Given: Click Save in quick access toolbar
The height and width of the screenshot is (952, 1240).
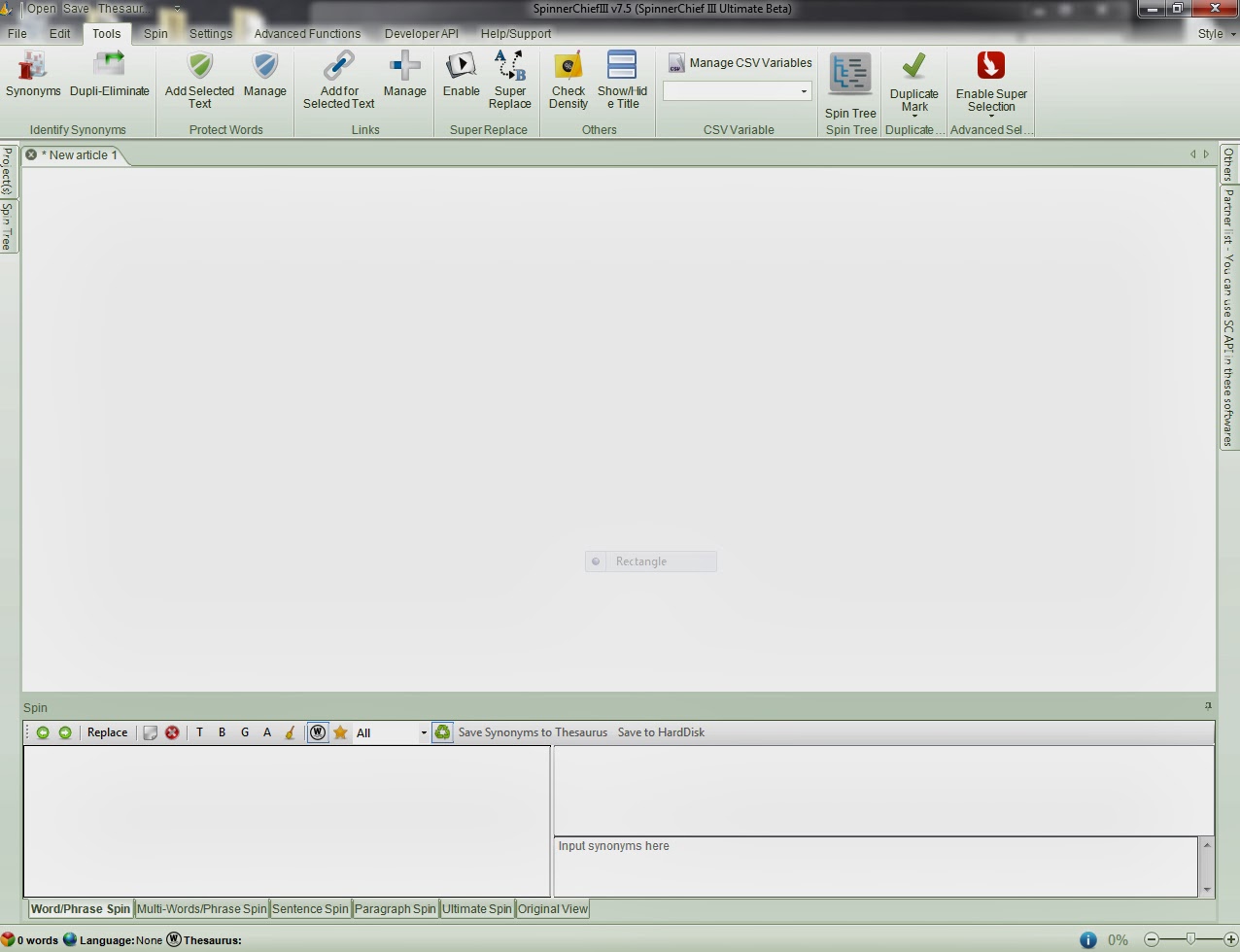Looking at the screenshot, I should pos(76,9).
